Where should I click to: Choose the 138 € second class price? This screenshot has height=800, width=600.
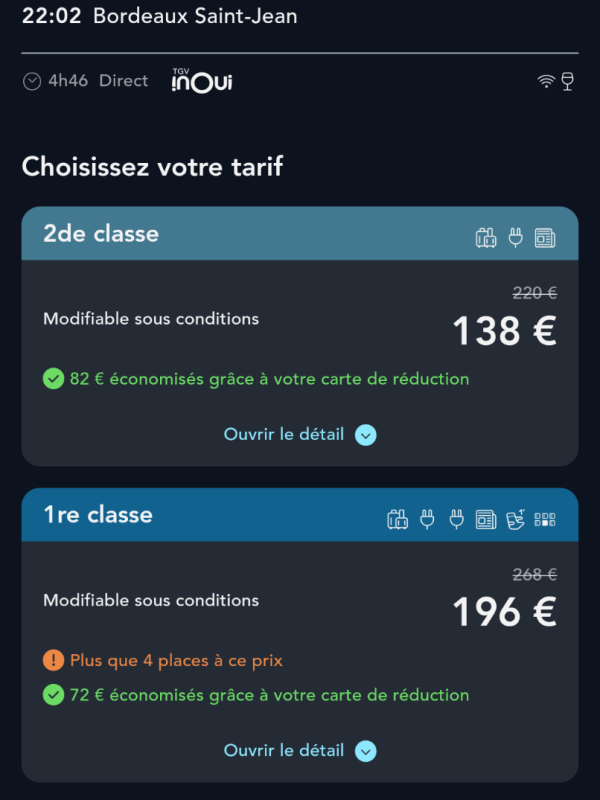pos(504,331)
